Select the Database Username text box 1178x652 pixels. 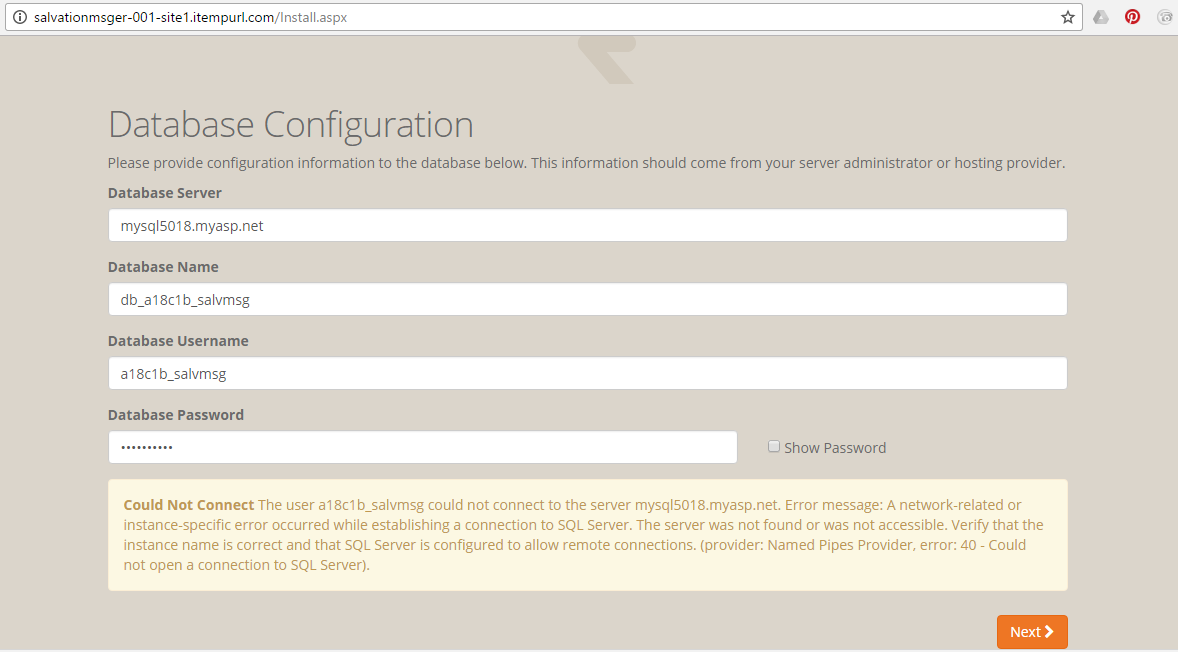(x=587, y=374)
